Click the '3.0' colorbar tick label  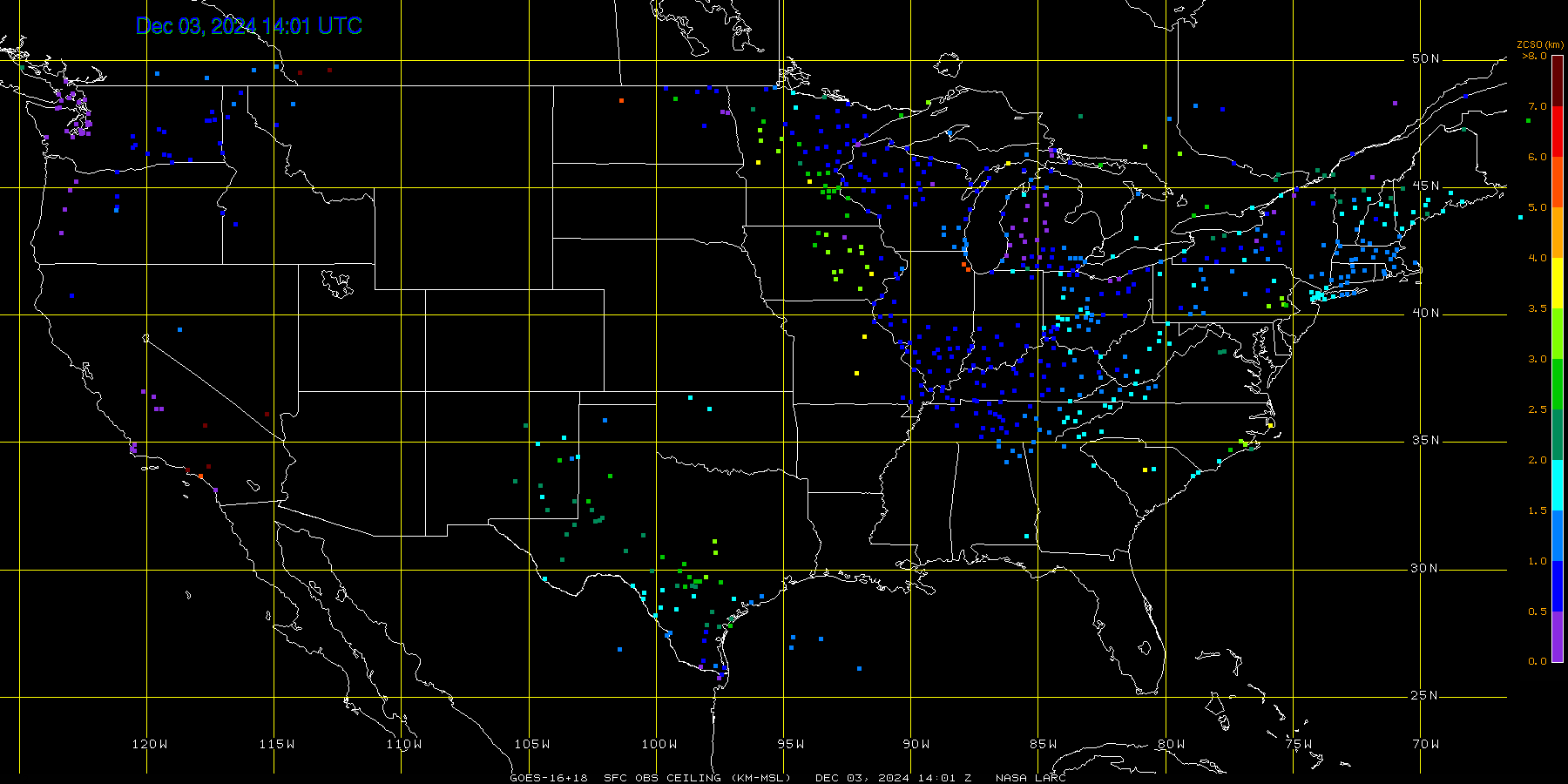pos(1538,359)
